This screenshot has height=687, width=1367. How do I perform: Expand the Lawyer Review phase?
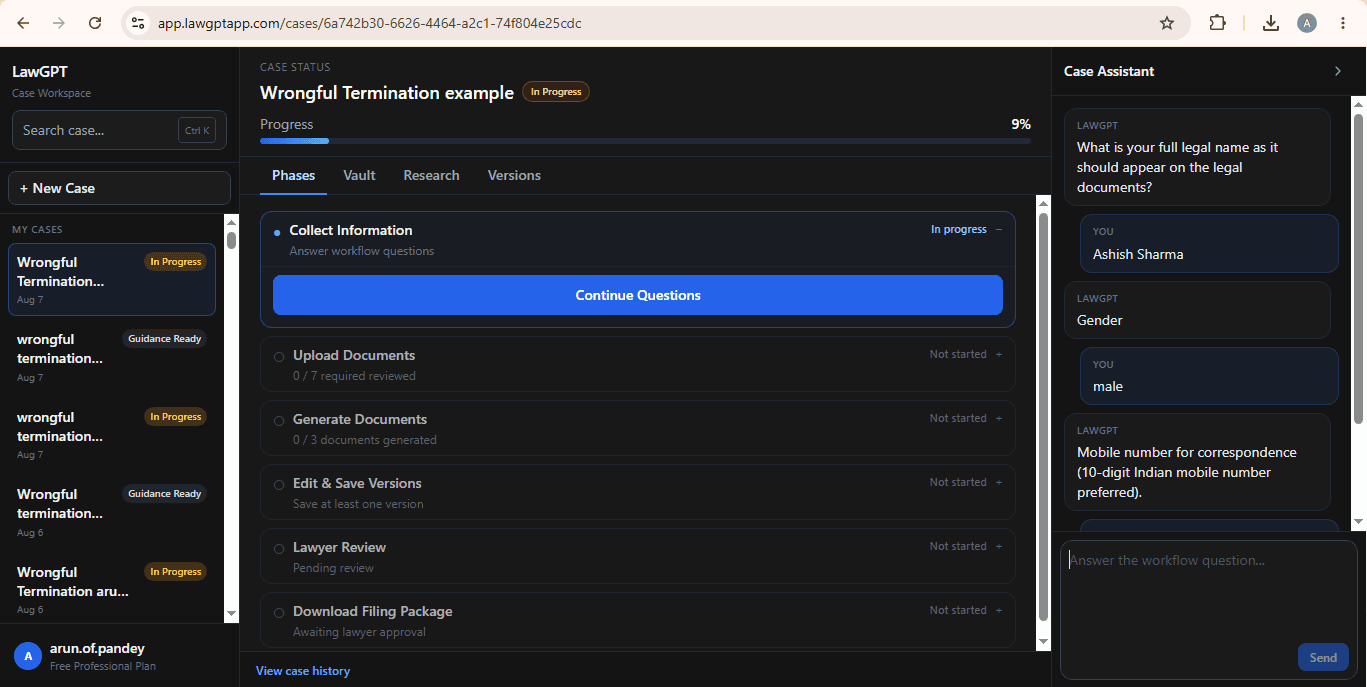pos(998,546)
